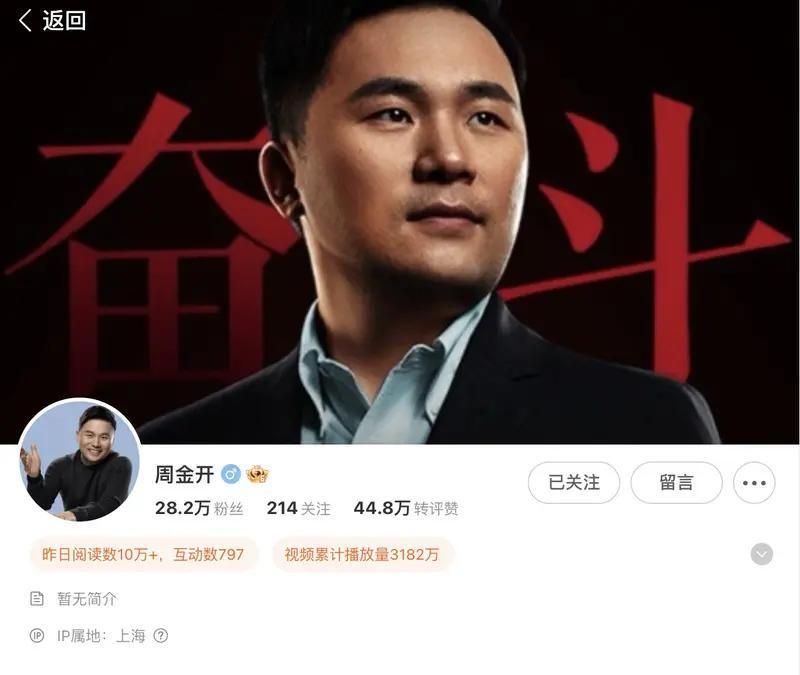
Task: Open the 留言 message button
Action: coord(677,483)
